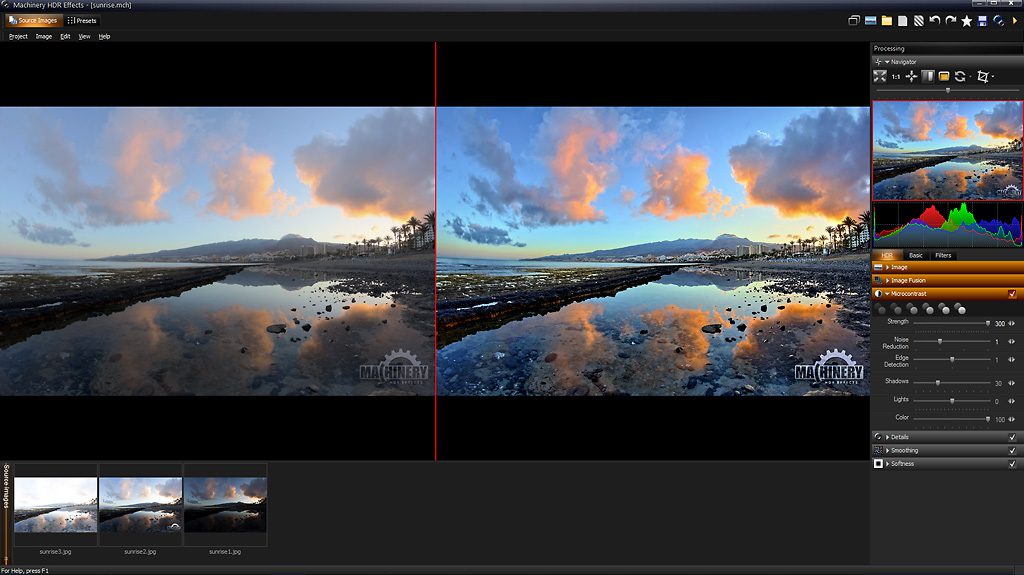The width and height of the screenshot is (1024, 575).
Task: Click the Presets button
Action: tap(82, 20)
